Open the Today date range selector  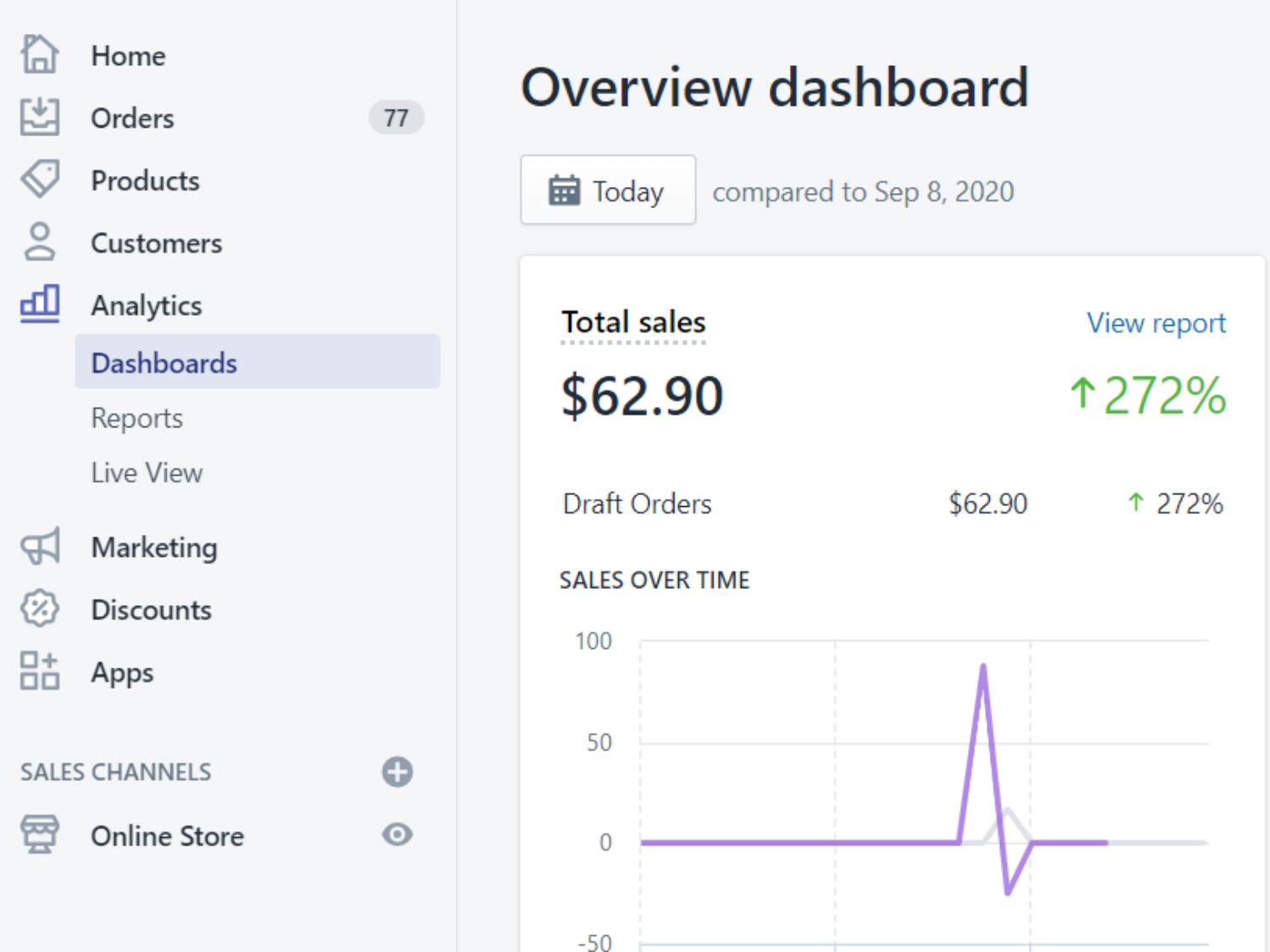[x=607, y=190]
